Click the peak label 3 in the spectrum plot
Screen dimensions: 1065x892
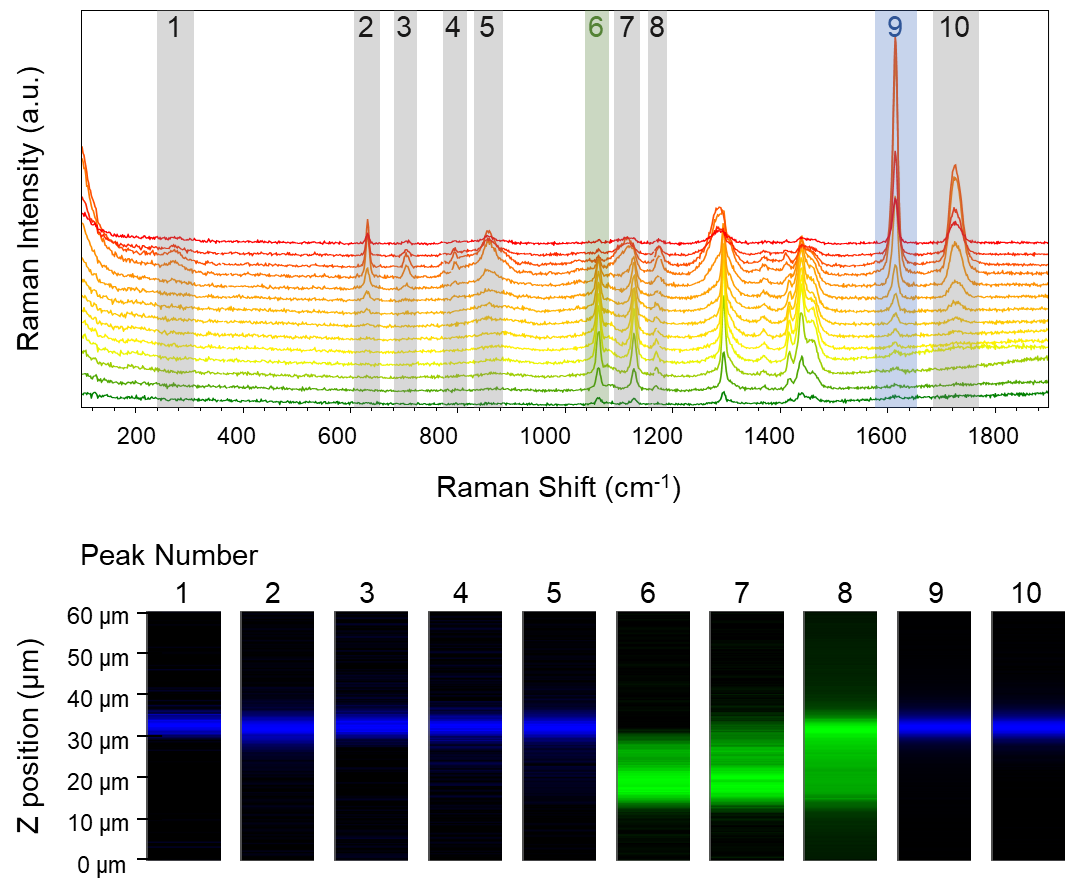tap(404, 27)
